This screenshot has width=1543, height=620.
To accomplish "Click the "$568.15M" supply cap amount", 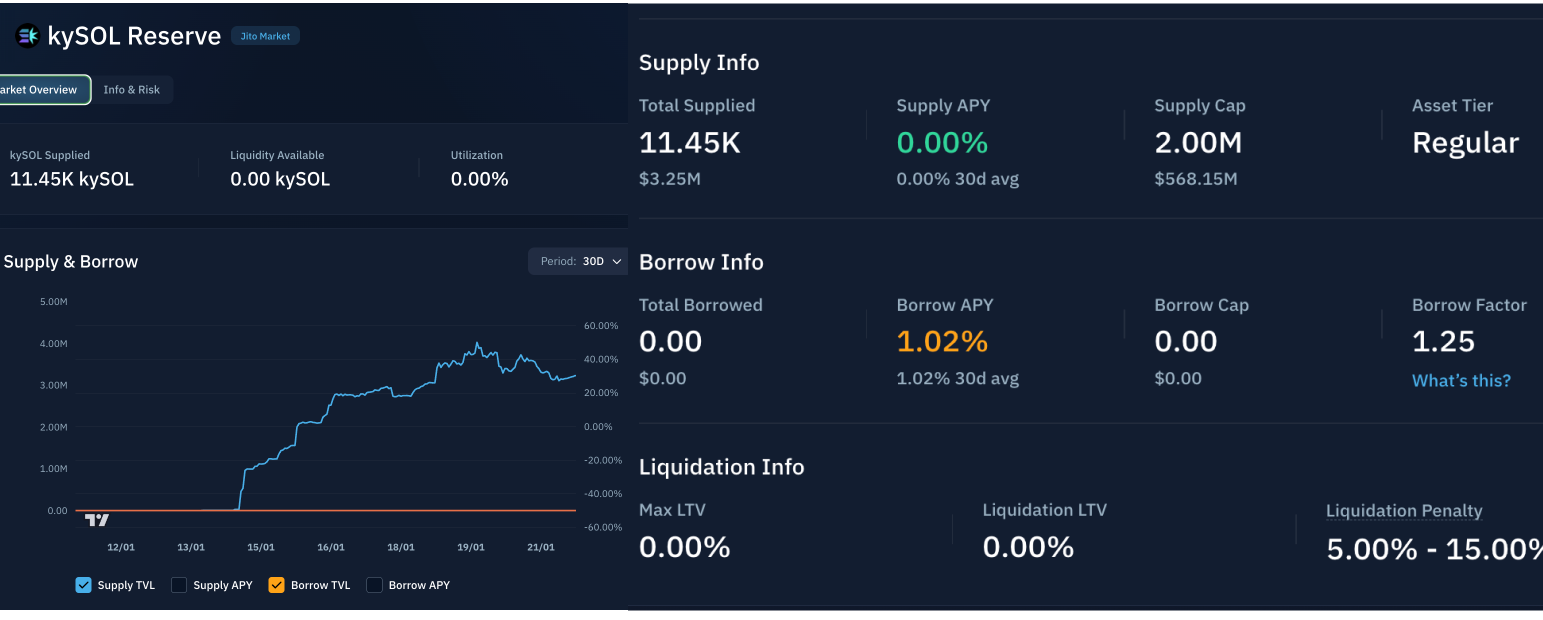I will point(1196,179).
